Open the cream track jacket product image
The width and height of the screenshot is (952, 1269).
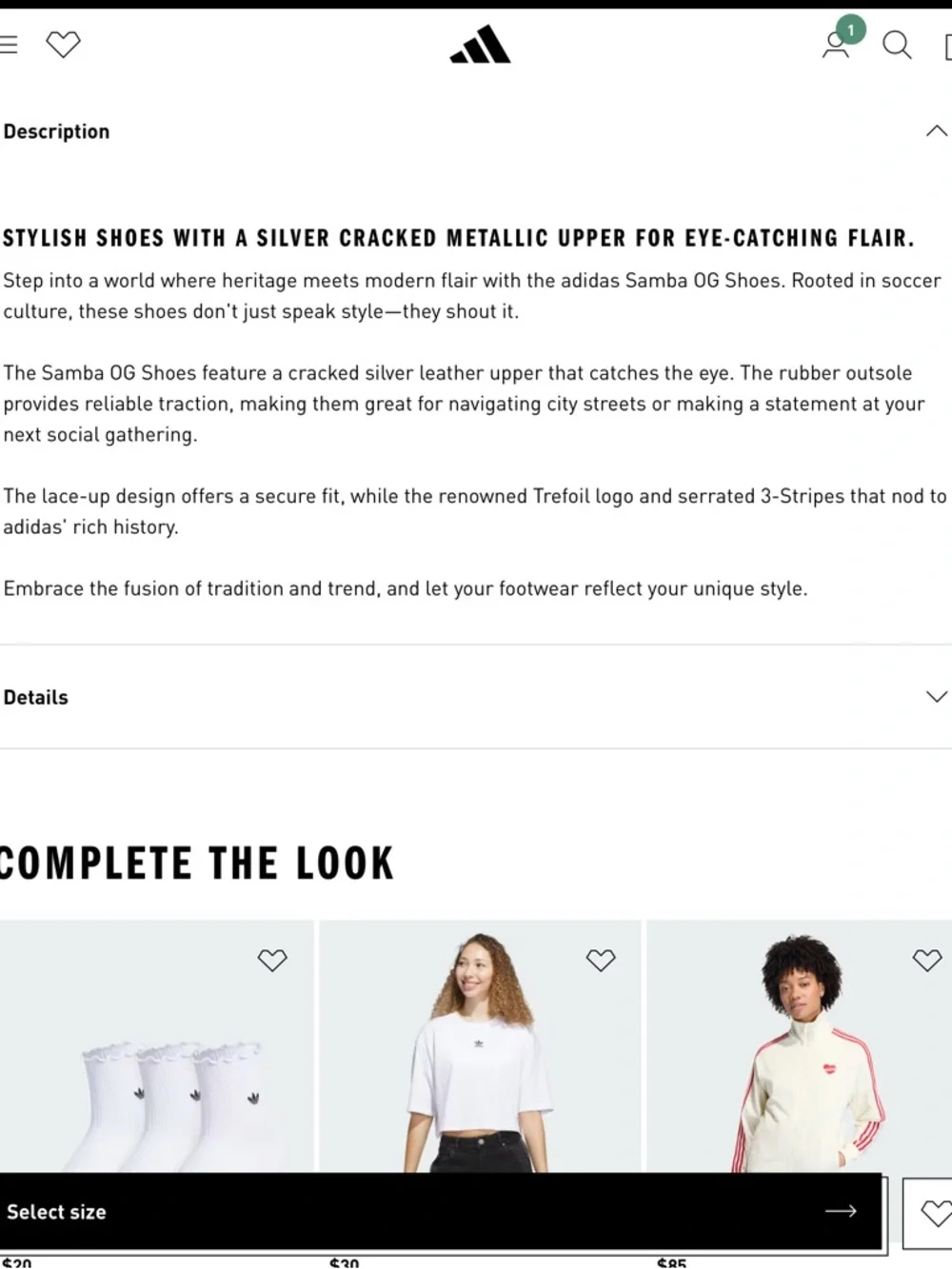(x=800, y=1046)
